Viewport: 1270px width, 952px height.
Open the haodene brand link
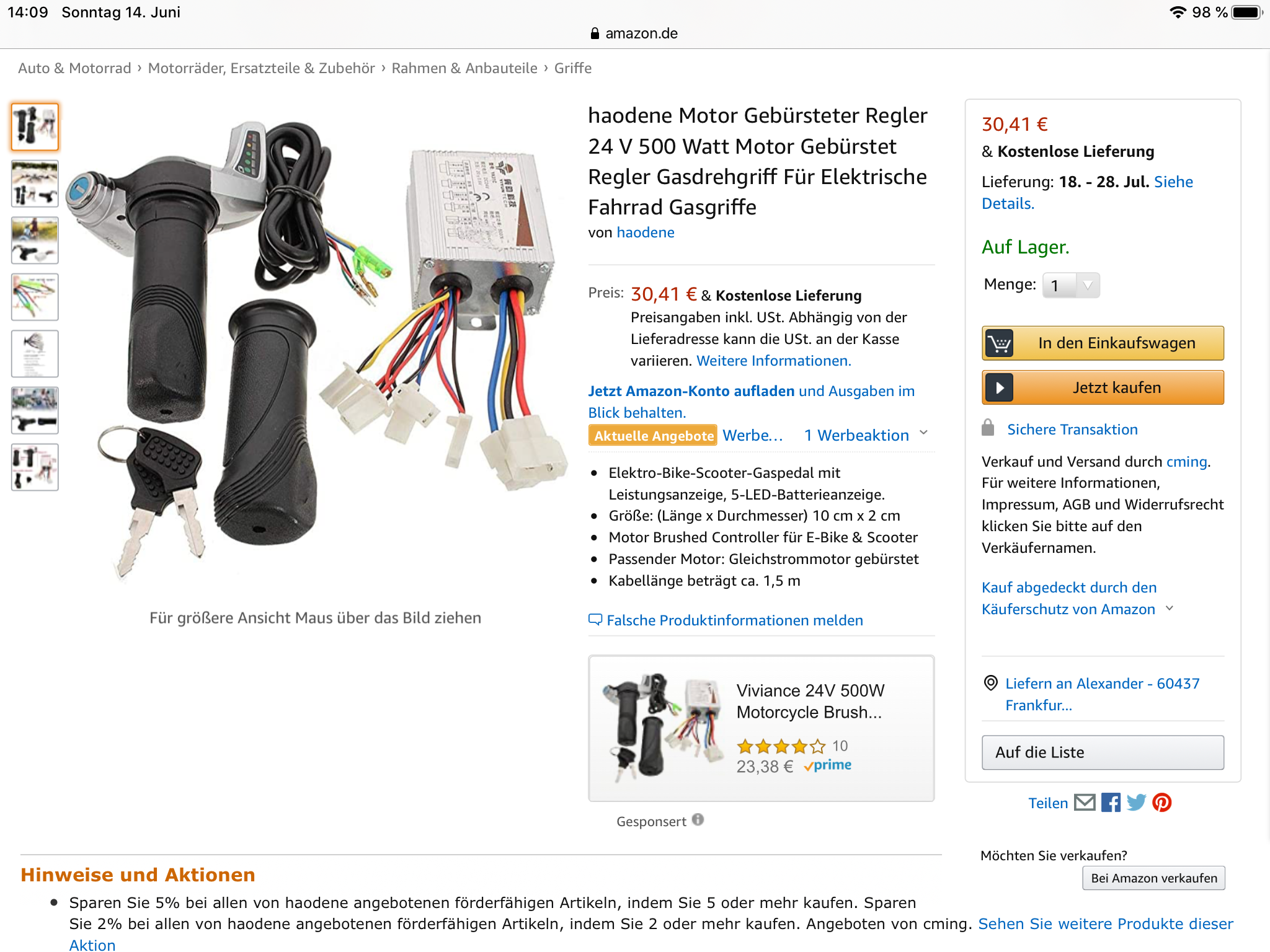[646, 232]
